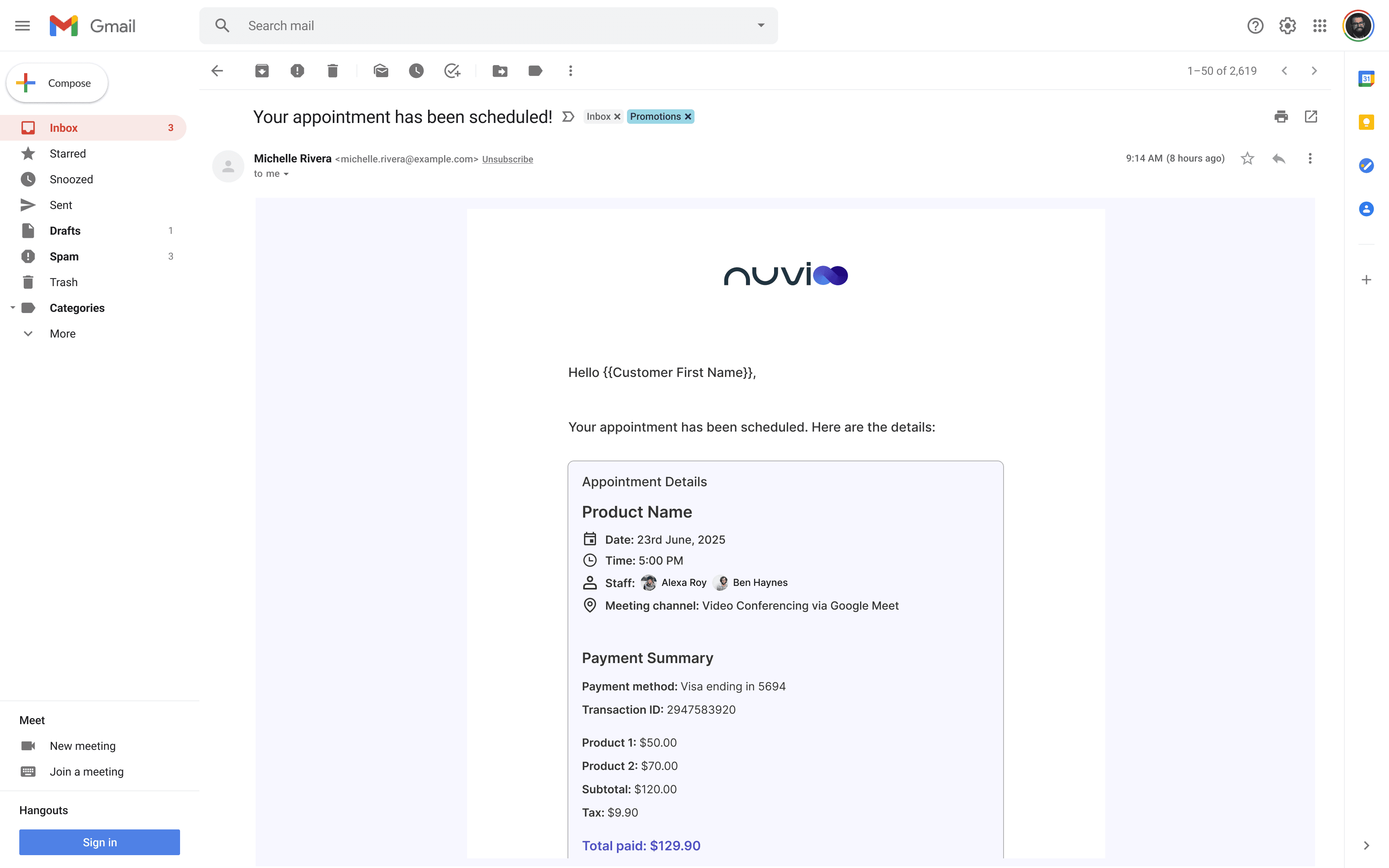This screenshot has width=1389, height=868.
Task: Add the email to Tasks
Action: (x=452, y=71)
